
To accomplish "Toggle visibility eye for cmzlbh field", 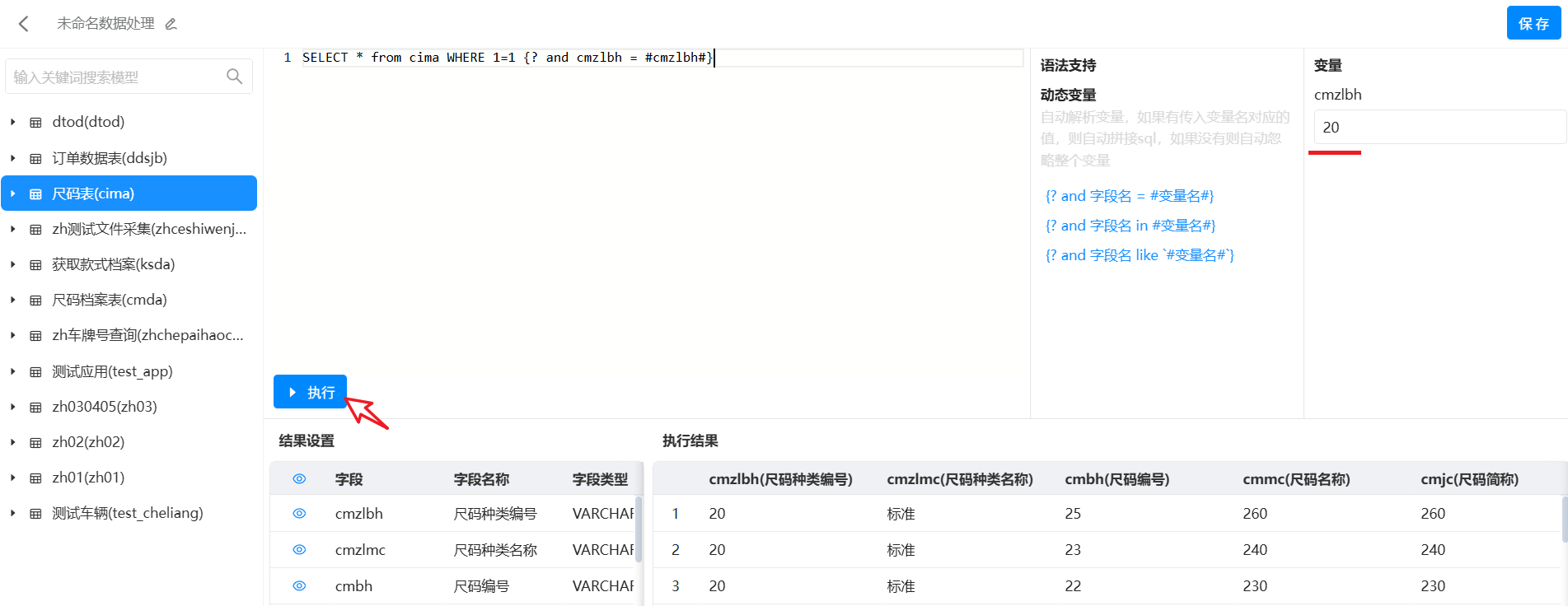I will pyautogui.click(x=299, y=514).
